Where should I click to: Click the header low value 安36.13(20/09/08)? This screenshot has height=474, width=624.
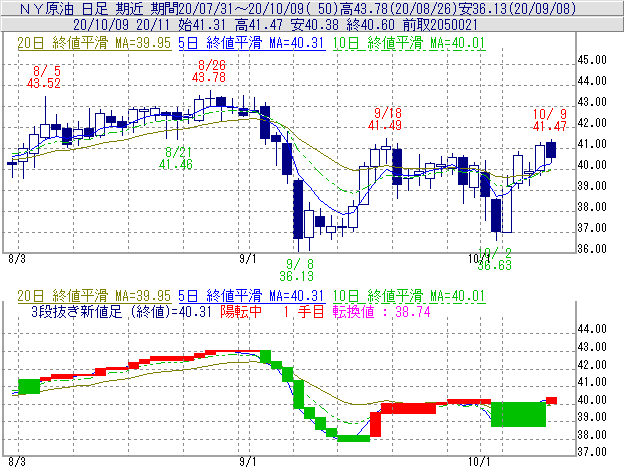click(x=519, y=8)
